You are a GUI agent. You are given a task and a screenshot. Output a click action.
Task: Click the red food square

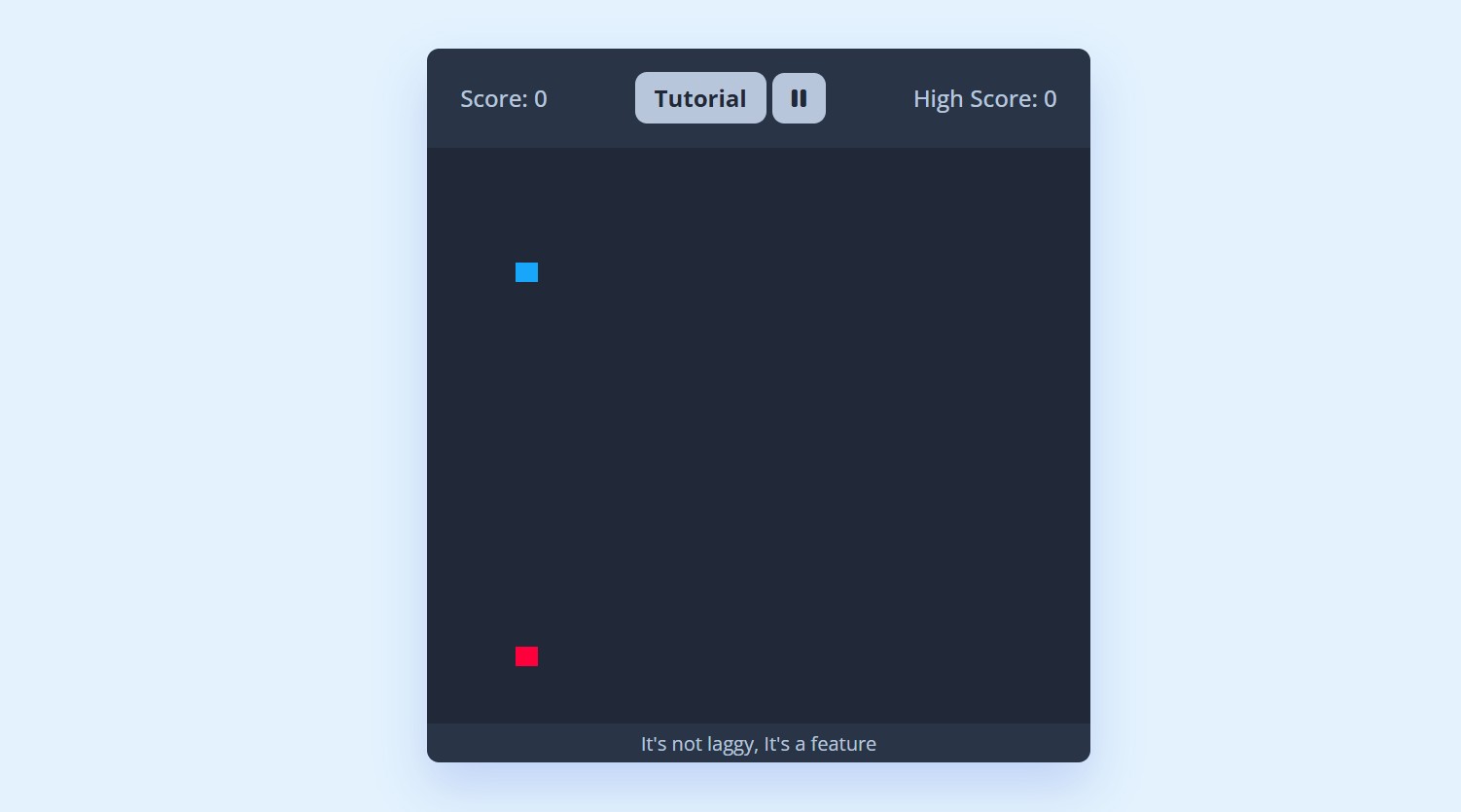tap(526, 656)
